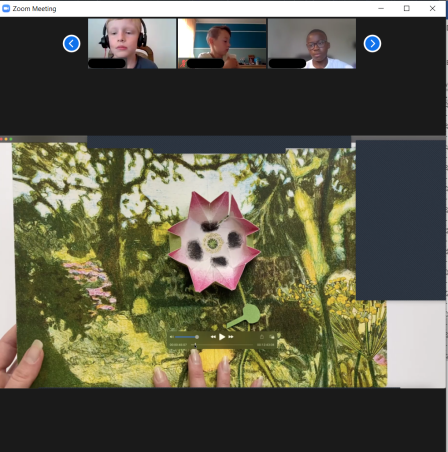Screen dimensions: 448x452
Task: Click the yellow minimize dot of shared window
Action: 6,139
